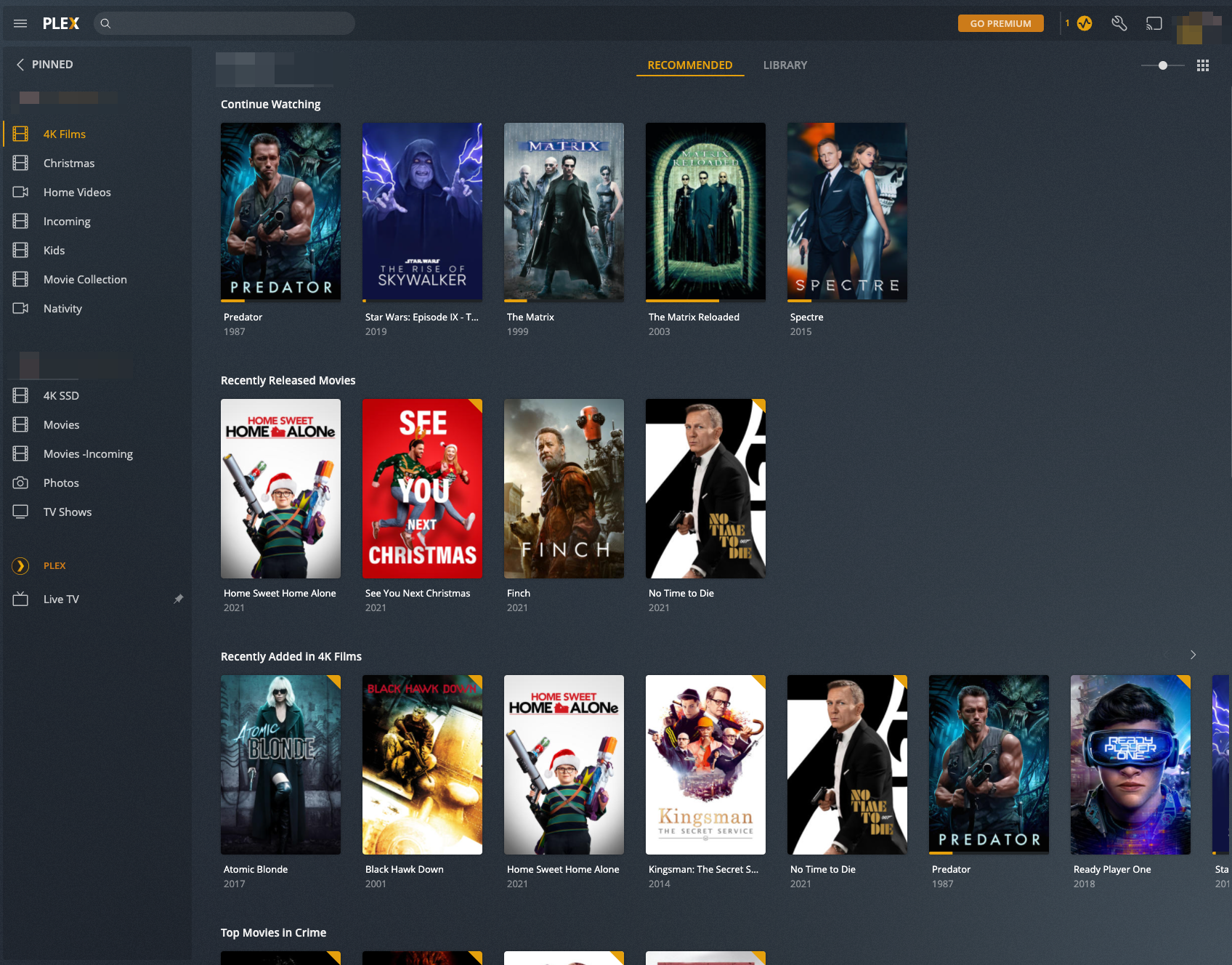
Task: Open Star Wars Rise of Skywalker poster
Action: (422, 211)
